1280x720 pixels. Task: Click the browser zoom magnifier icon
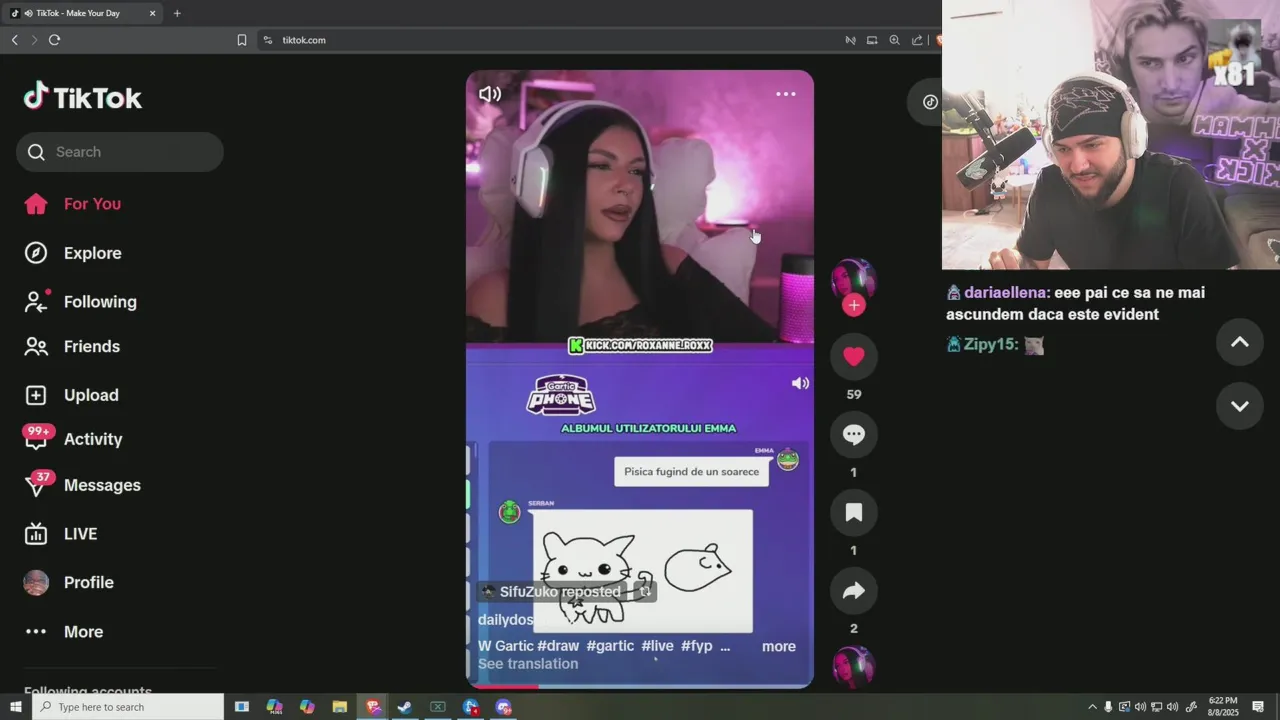pyautogui.click(x=894, y=40)
